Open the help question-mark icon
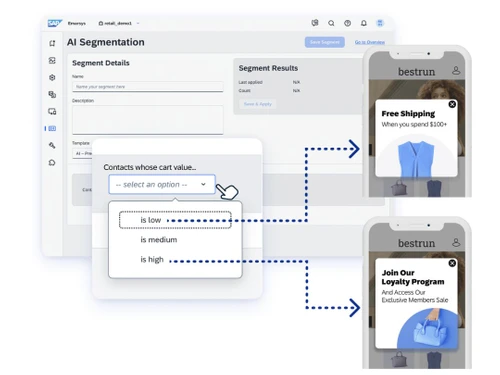Image resolution: width=500 pixels, height=375 pixels. click(x=347, y=23)
